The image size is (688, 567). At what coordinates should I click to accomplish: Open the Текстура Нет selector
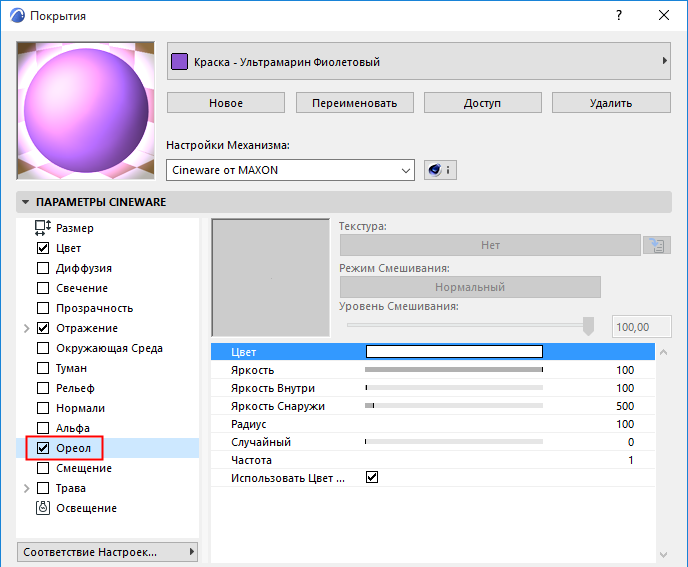tap(490, 245)
